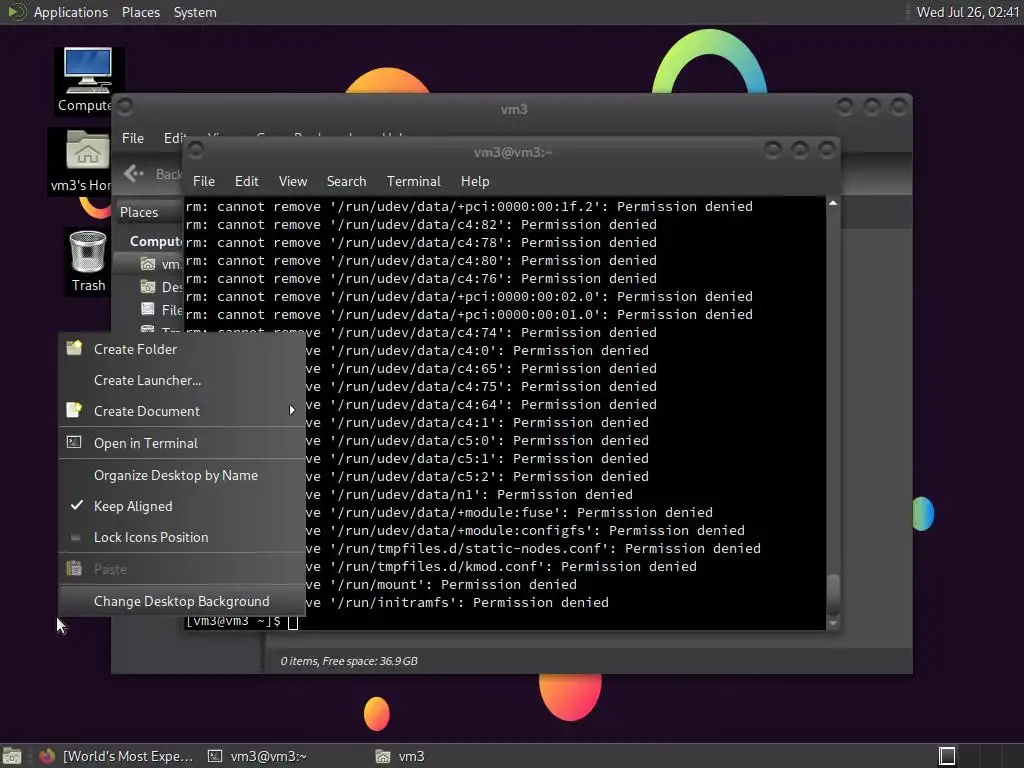Open the Terminal menu in terminal menubar
This screenshot has height=768, width=1024.
point(413,181)
